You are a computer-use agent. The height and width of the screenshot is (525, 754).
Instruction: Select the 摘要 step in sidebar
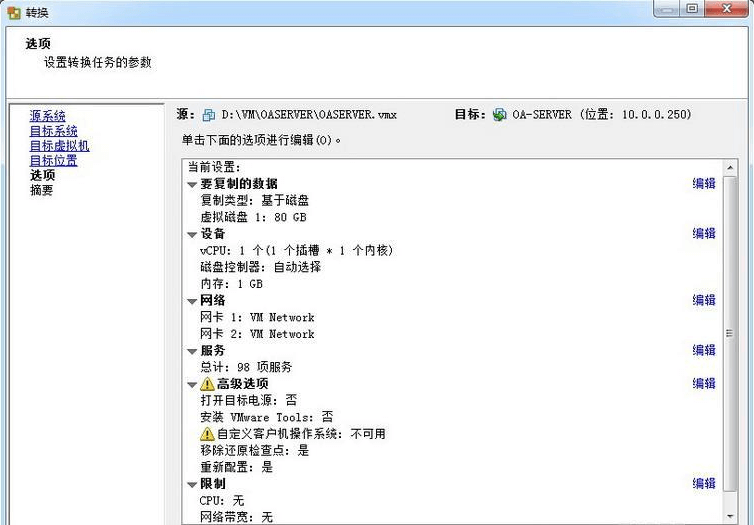point(41,190)
